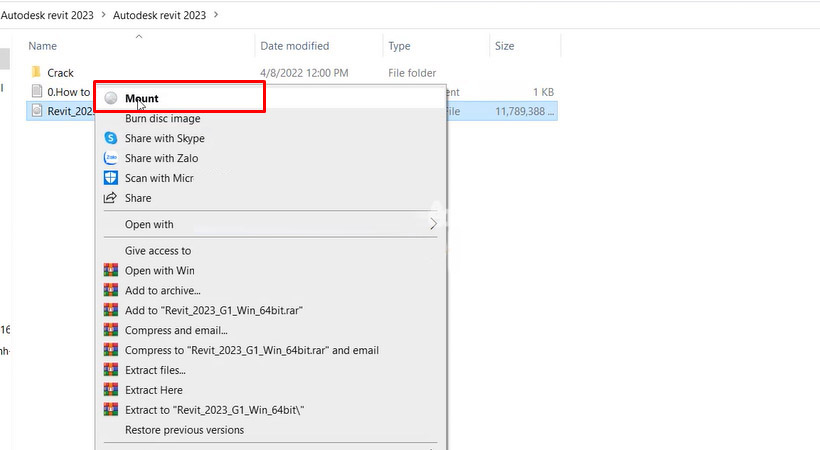
Task: Choose Restore previous versions
Action: [184, 430]
